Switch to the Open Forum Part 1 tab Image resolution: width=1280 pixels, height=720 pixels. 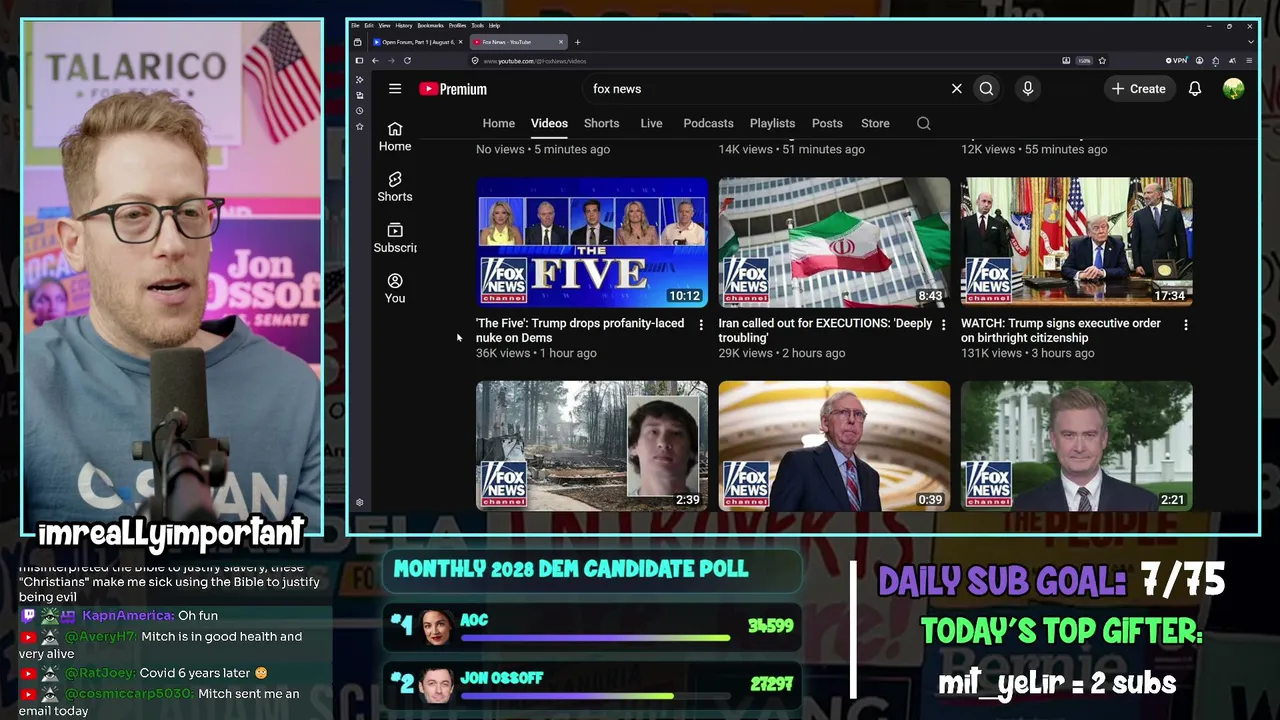point(417,42)
